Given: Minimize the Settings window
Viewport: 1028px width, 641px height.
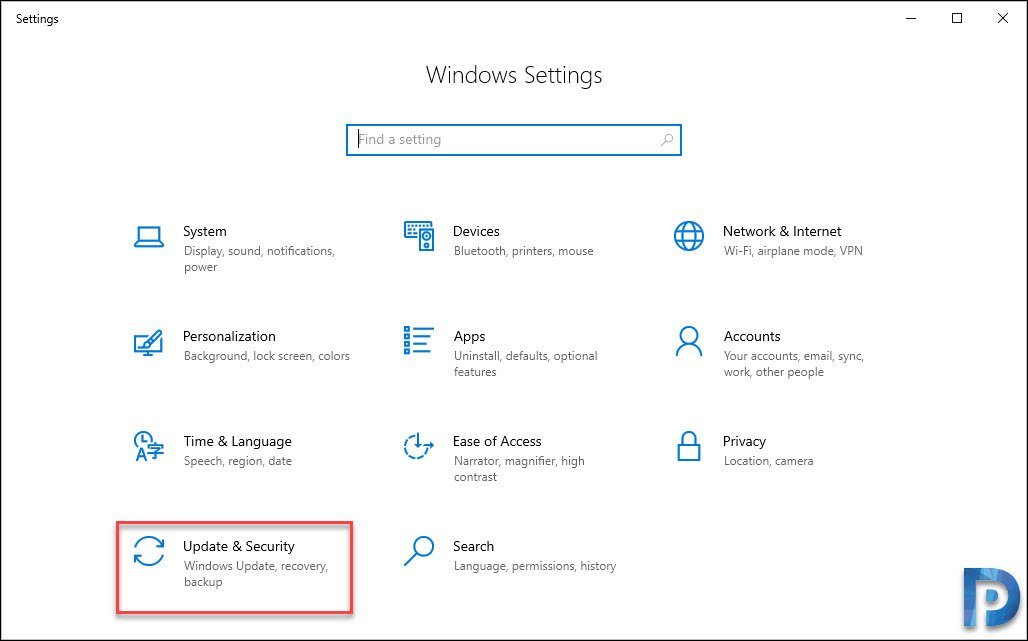Looking at the screenshot, I should point(911,18).
